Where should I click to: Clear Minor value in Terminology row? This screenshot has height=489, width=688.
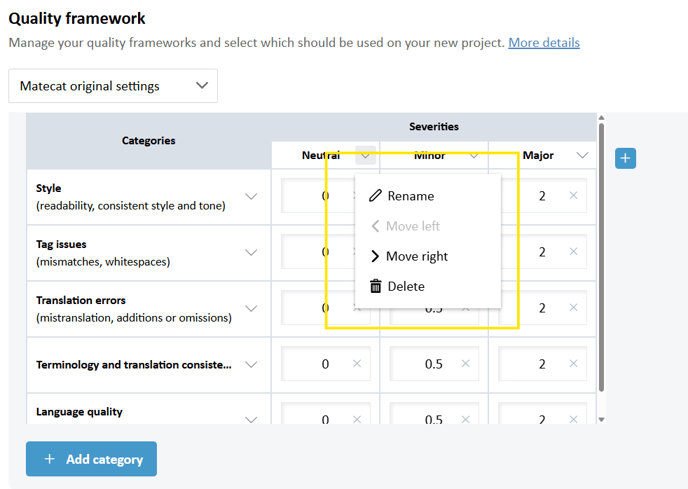465,363
